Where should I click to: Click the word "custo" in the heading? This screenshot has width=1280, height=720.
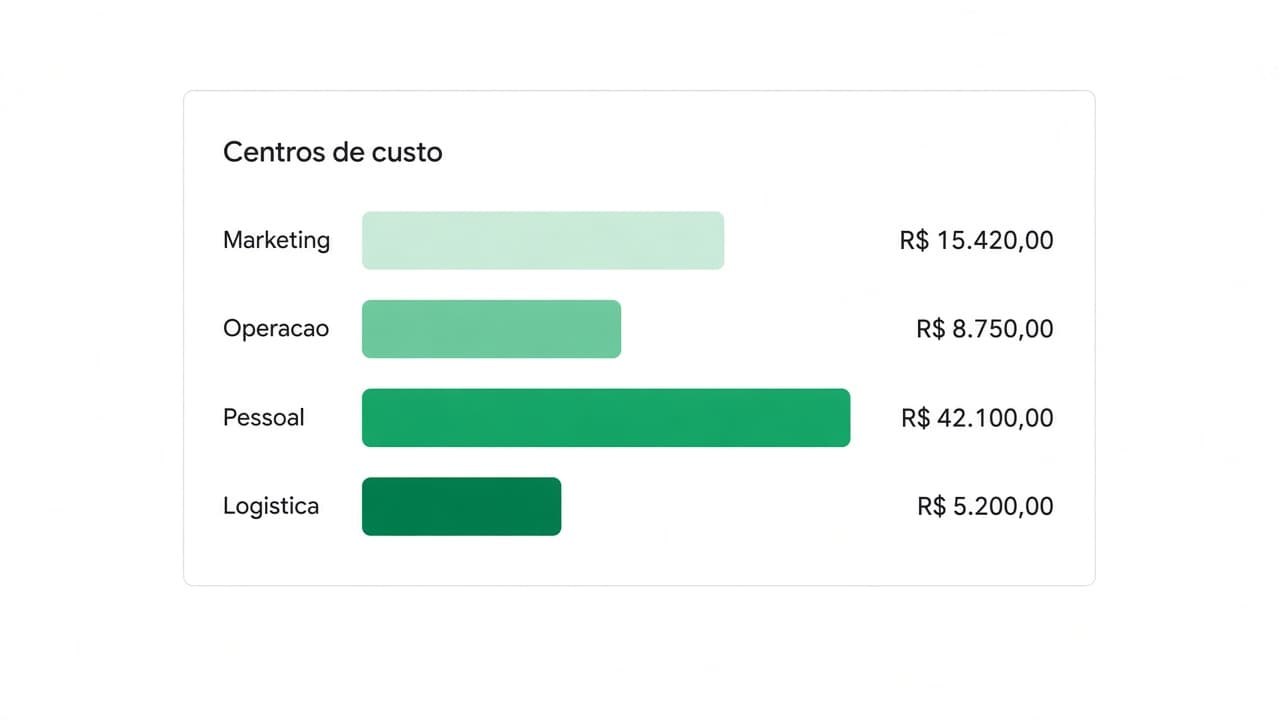click(407, 152)
